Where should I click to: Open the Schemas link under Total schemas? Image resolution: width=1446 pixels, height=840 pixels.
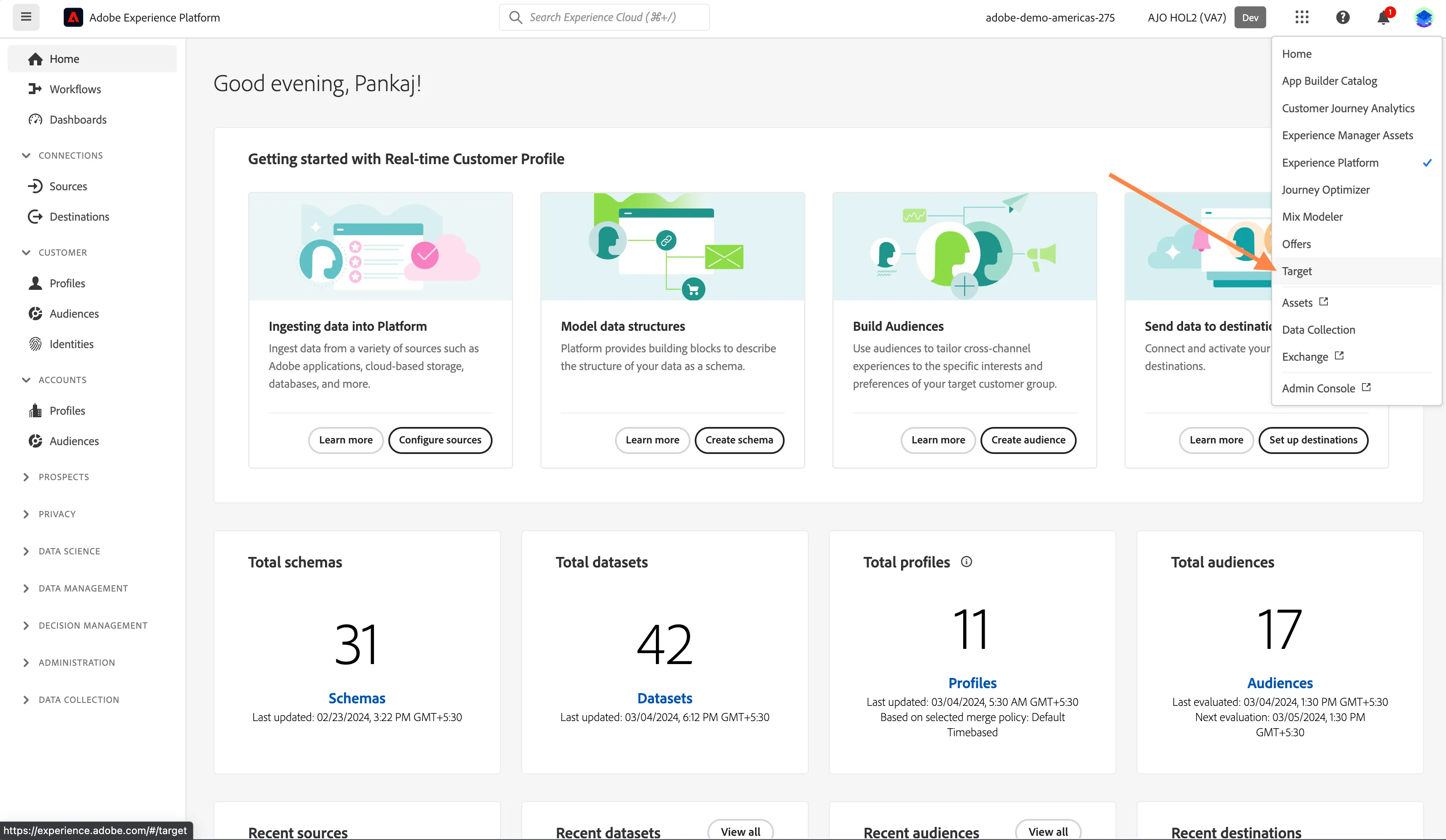pos(357,698)
